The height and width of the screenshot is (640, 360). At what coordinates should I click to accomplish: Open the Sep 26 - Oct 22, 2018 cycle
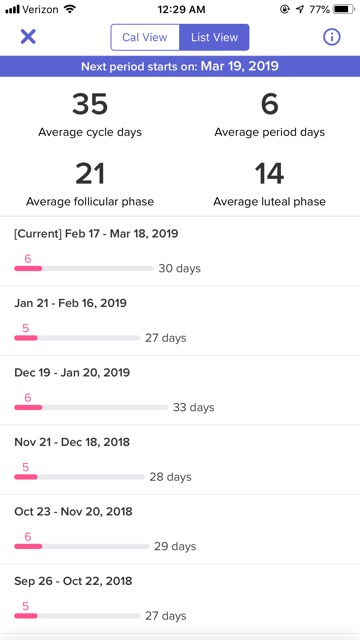click(x=180, y=598)
